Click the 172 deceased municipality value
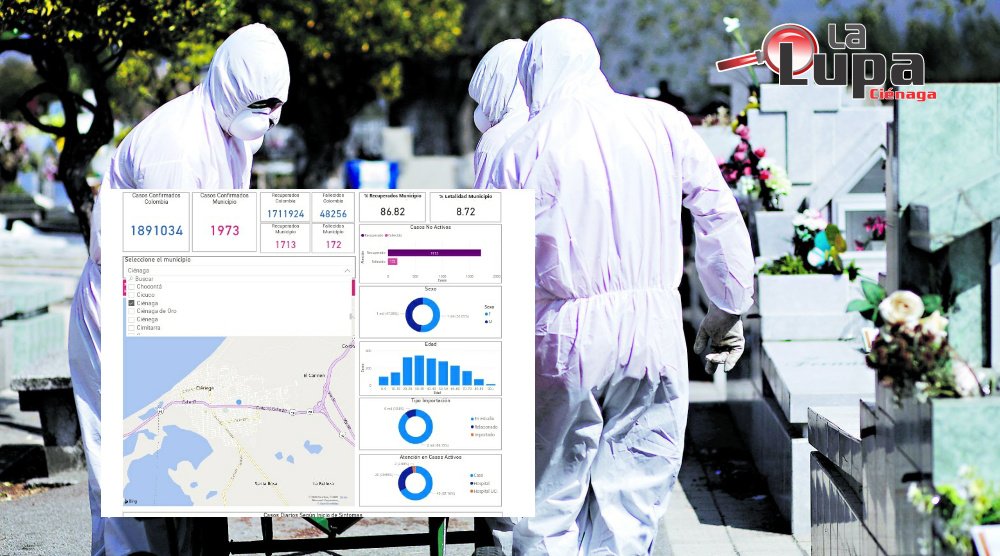The image size is (1000, 556). click(333, 244)
